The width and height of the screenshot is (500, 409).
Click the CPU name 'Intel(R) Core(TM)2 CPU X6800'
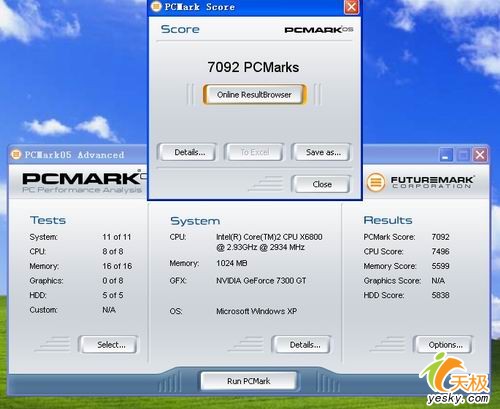pos(269,237)
